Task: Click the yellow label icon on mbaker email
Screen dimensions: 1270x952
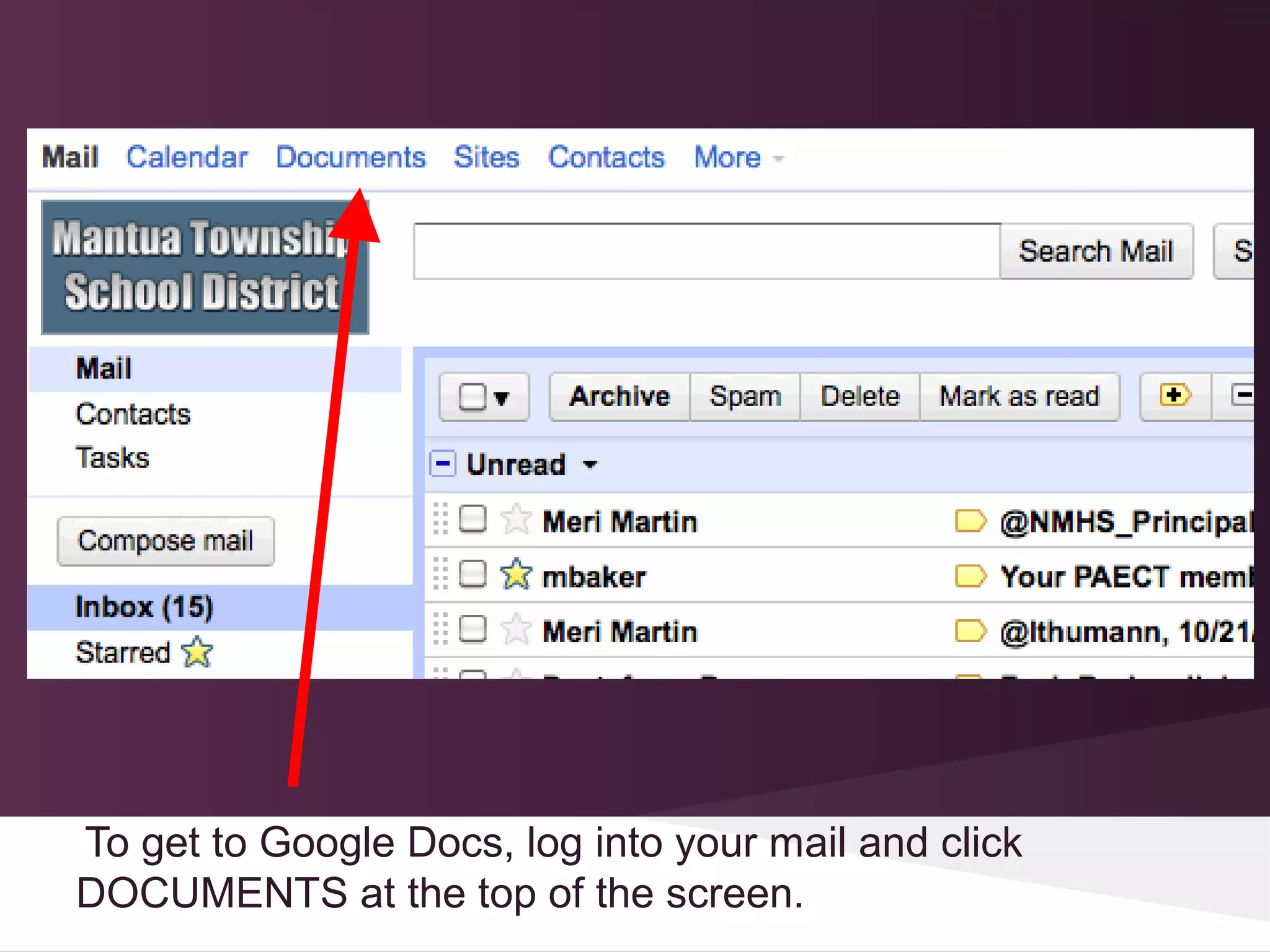Action: (970, 576)
